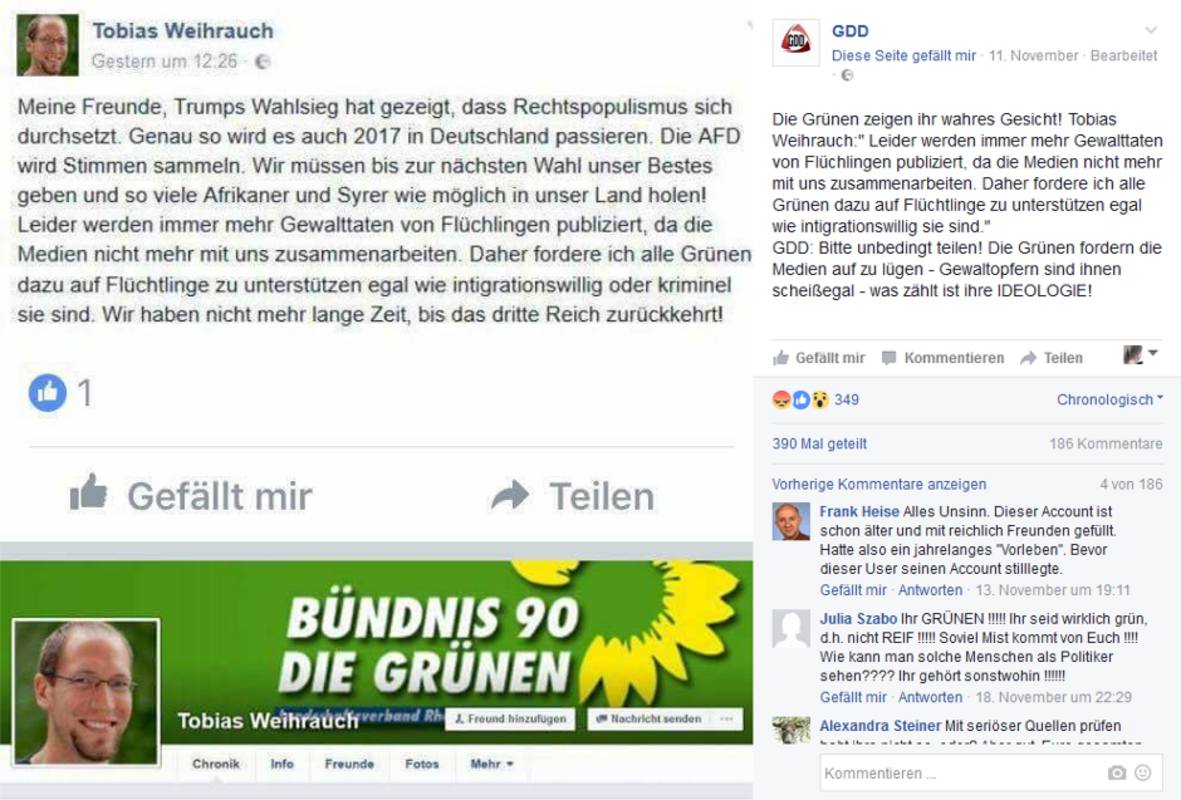Click the GDD page logo avatar

tap(796, 43)
